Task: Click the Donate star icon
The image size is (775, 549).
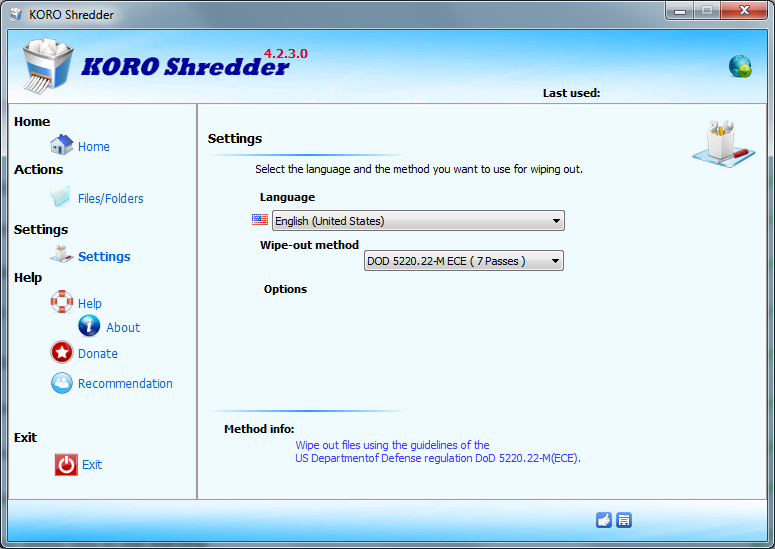Action: pyautogui.click(x=62, y=352)
